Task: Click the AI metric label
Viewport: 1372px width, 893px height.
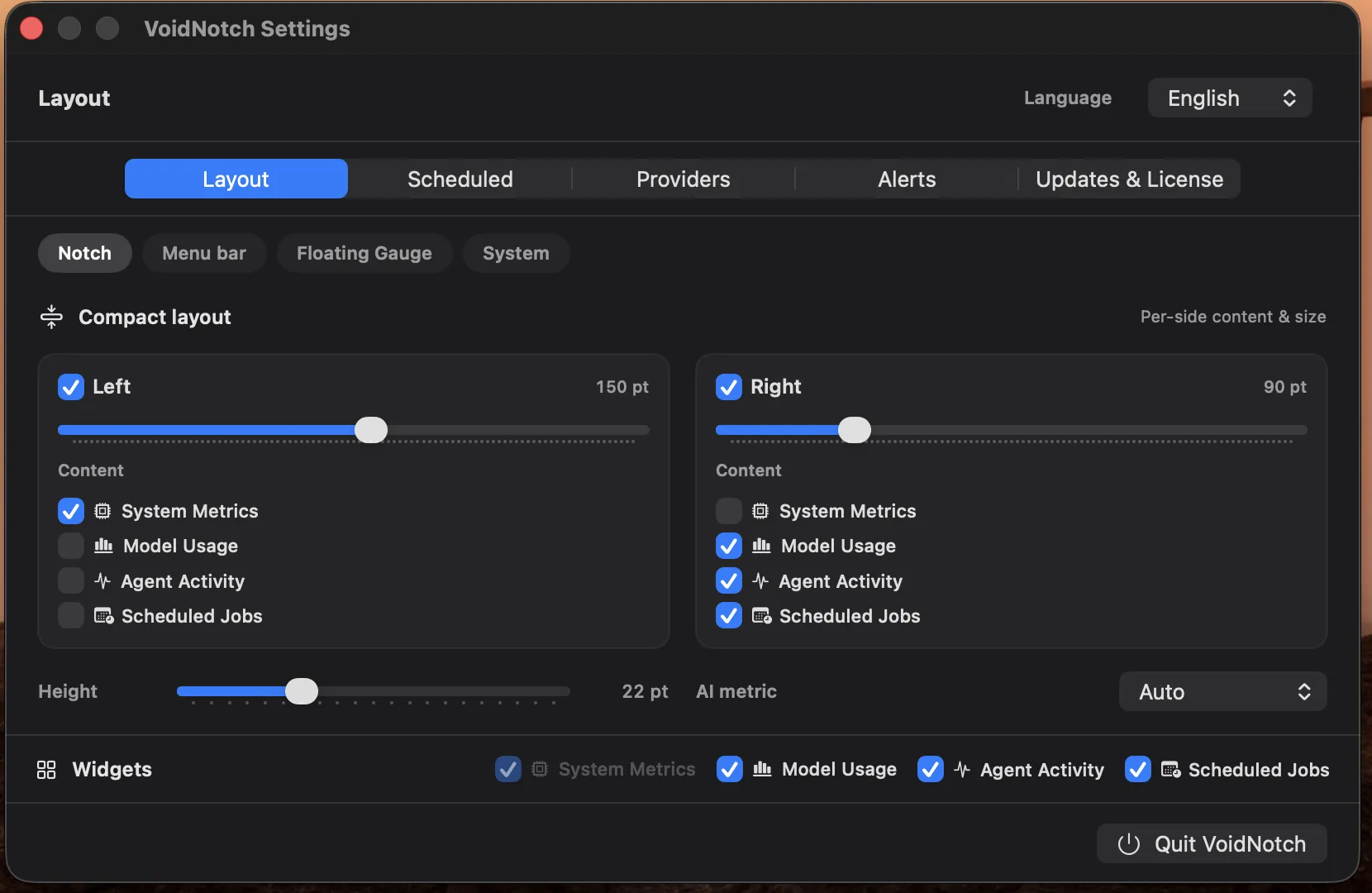Action: tap(736, 691)
